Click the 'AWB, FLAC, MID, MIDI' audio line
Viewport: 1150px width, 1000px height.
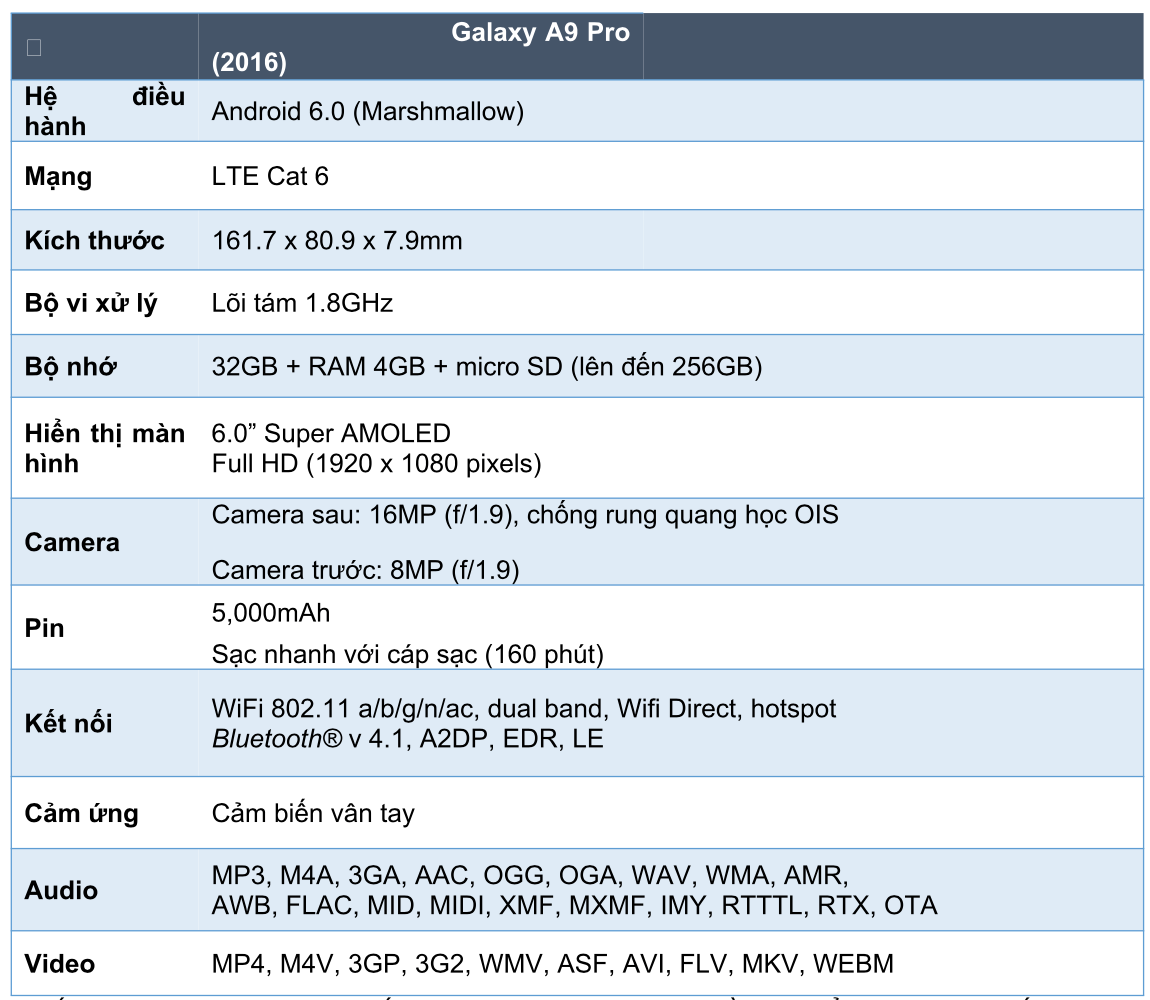click(x=574, y=905)
